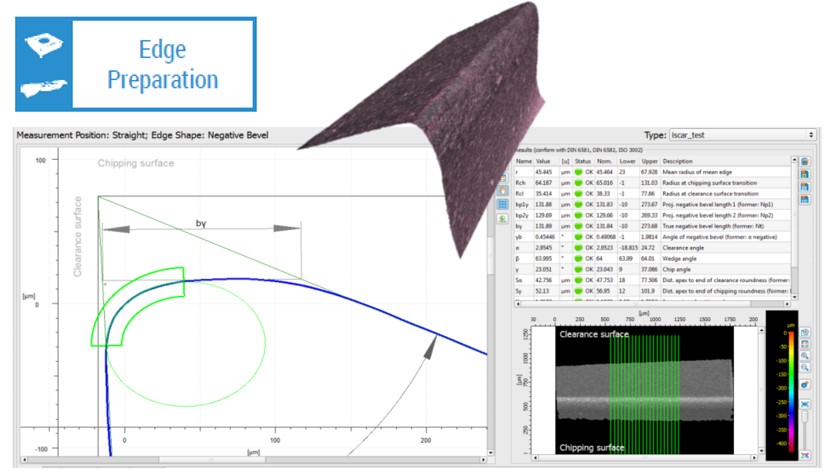Click the top icon beside the color scale
Screen dimensions: 834x476
(806, 333)
